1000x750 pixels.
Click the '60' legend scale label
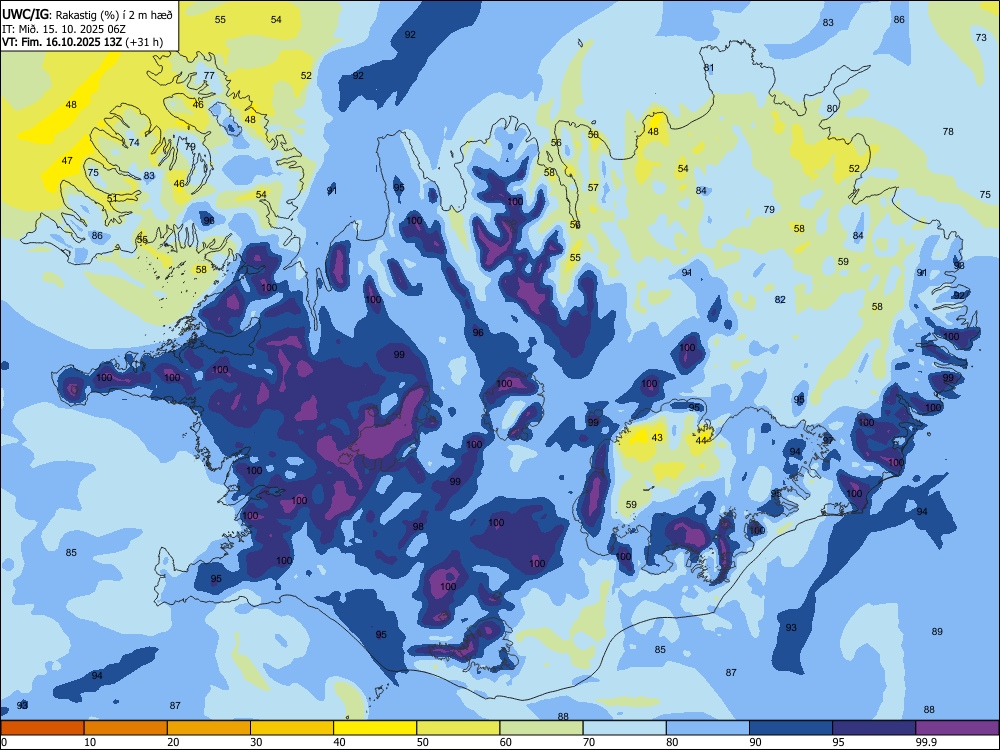point(506,742)
